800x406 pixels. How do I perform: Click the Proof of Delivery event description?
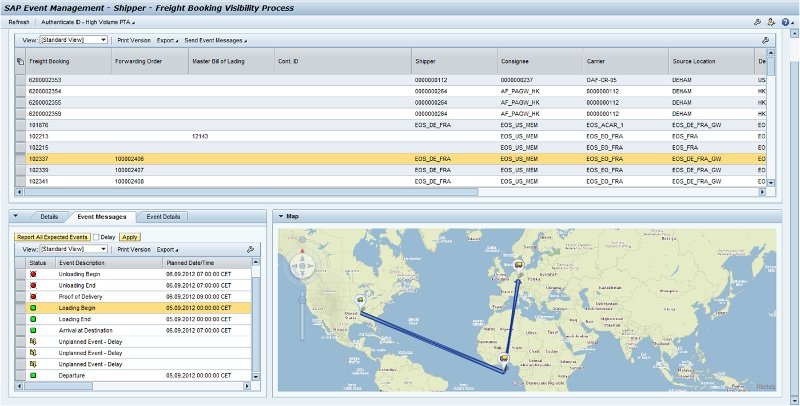[81, 296]
